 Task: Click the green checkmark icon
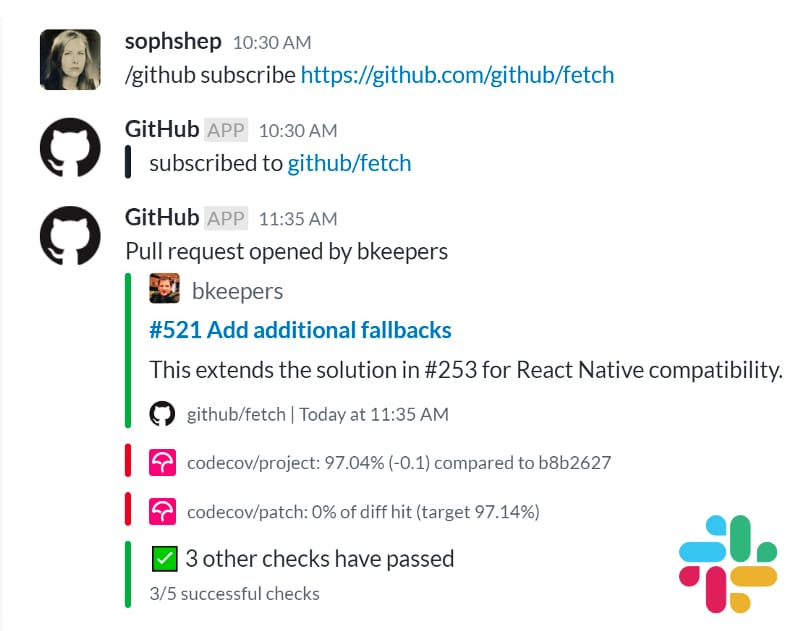(x=164, y=558)
